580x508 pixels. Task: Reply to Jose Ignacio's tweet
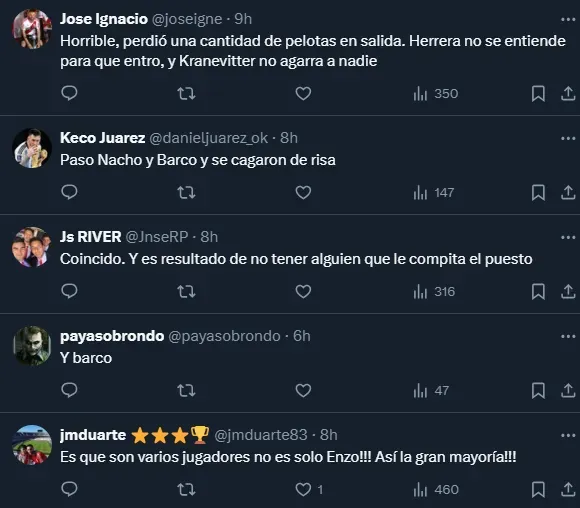tap(69, 93)
